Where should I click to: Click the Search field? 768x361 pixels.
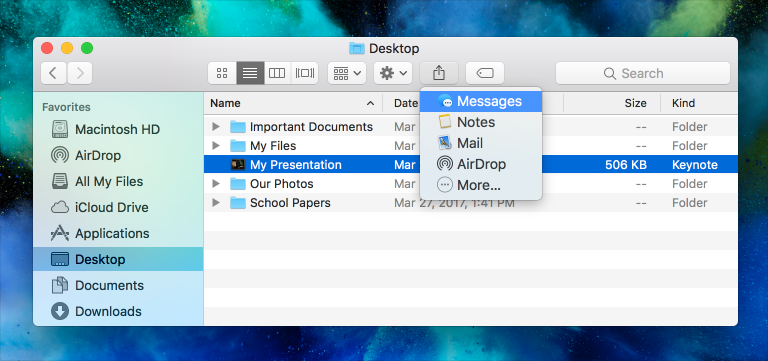643,73
